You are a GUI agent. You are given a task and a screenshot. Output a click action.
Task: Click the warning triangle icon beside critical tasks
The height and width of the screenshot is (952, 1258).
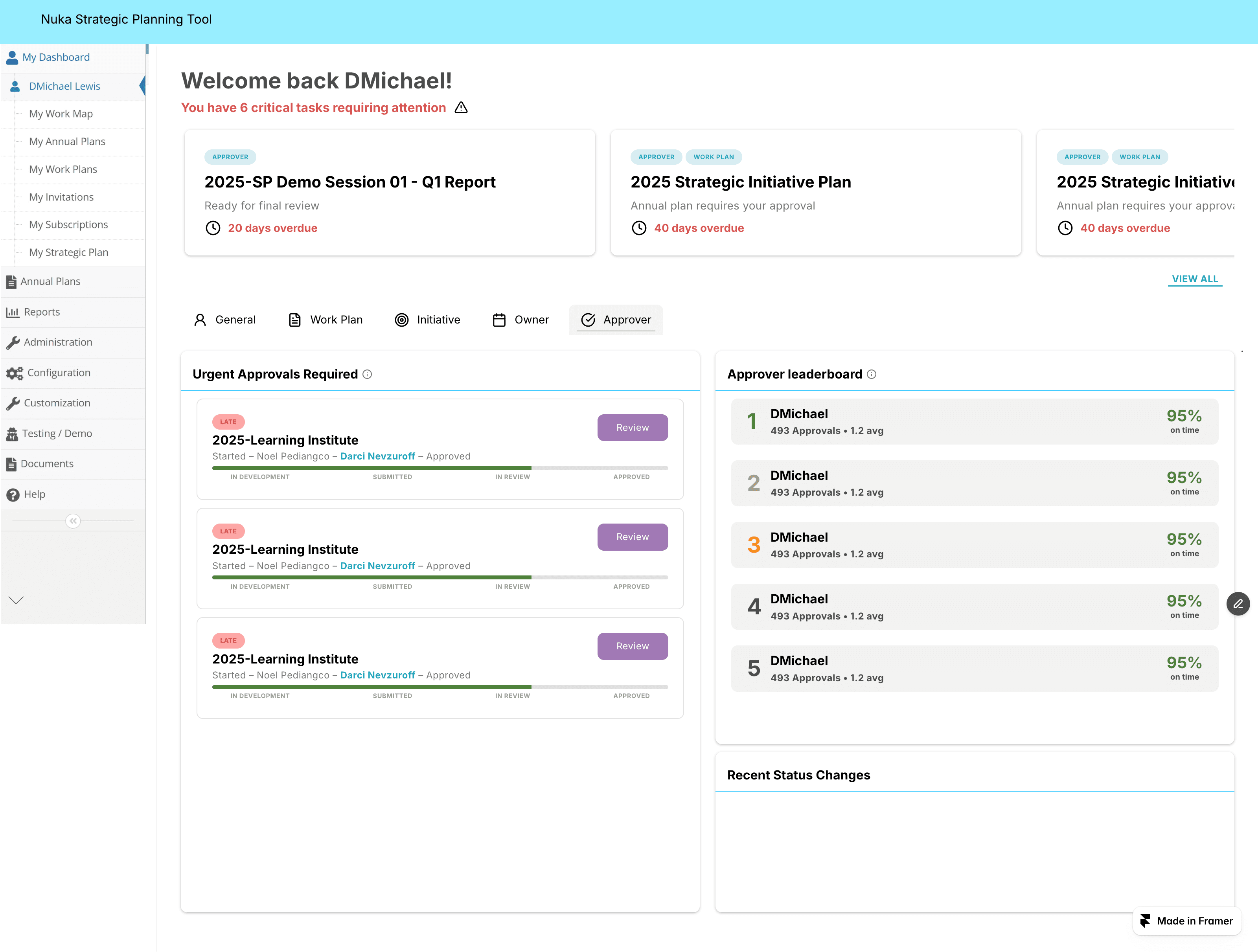click(461, 107)
